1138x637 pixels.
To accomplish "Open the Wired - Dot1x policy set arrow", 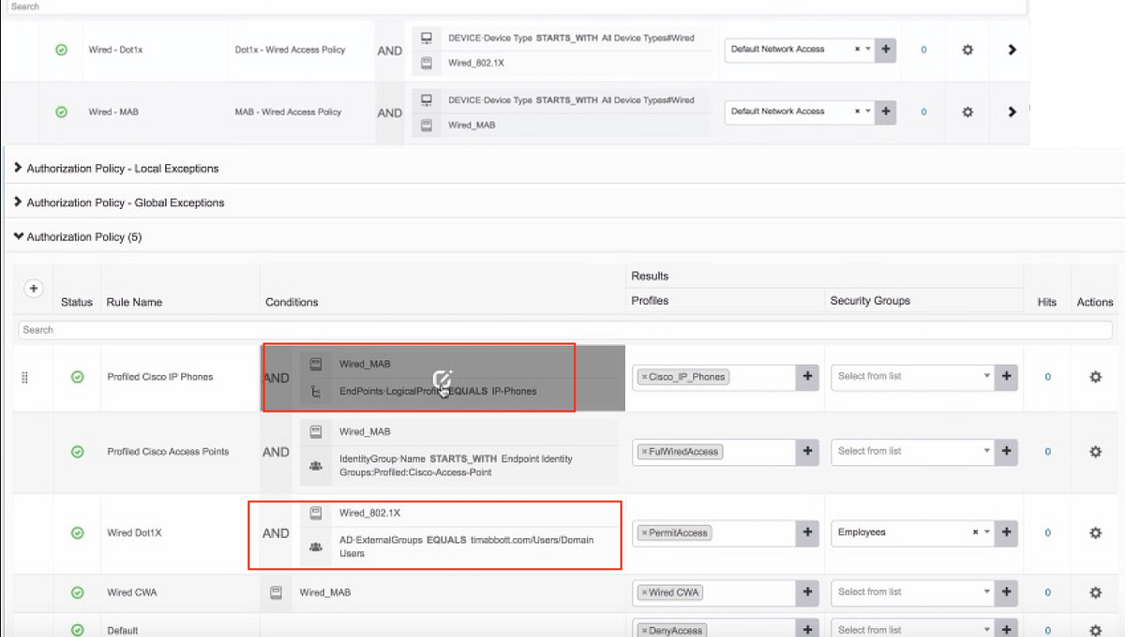I will point(1012,50).
